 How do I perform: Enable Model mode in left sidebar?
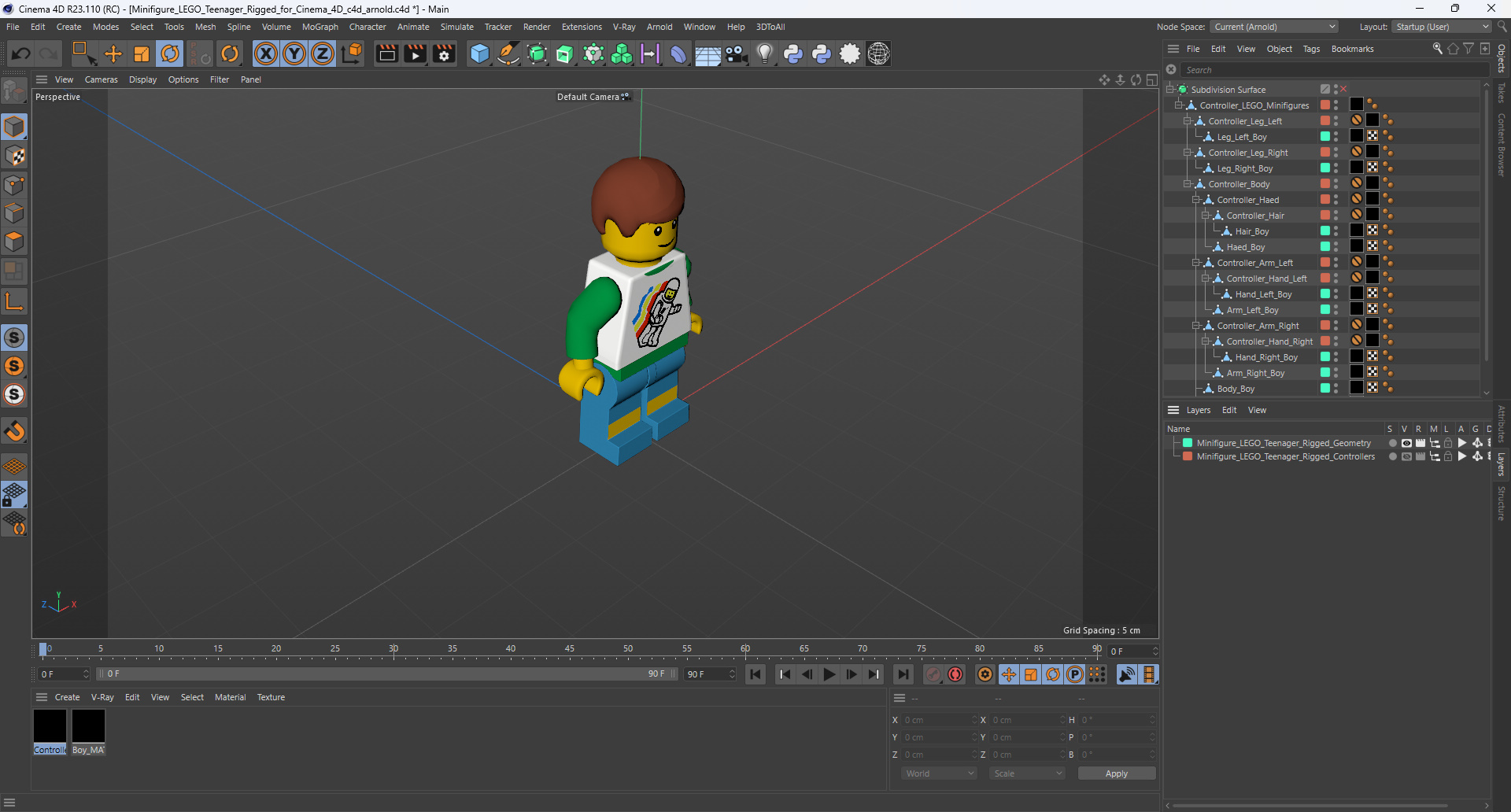(x=14, y=127)
